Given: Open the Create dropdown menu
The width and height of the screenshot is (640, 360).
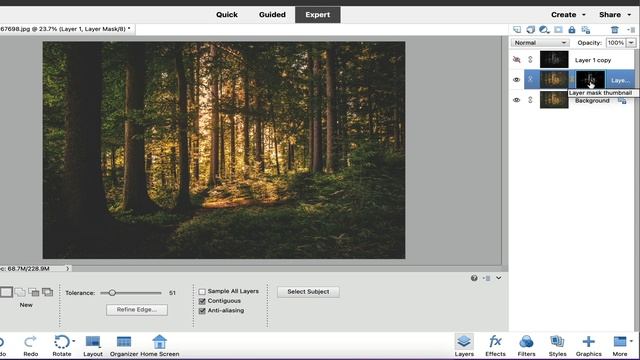Looking at the screenshot, I should (568, 15).
